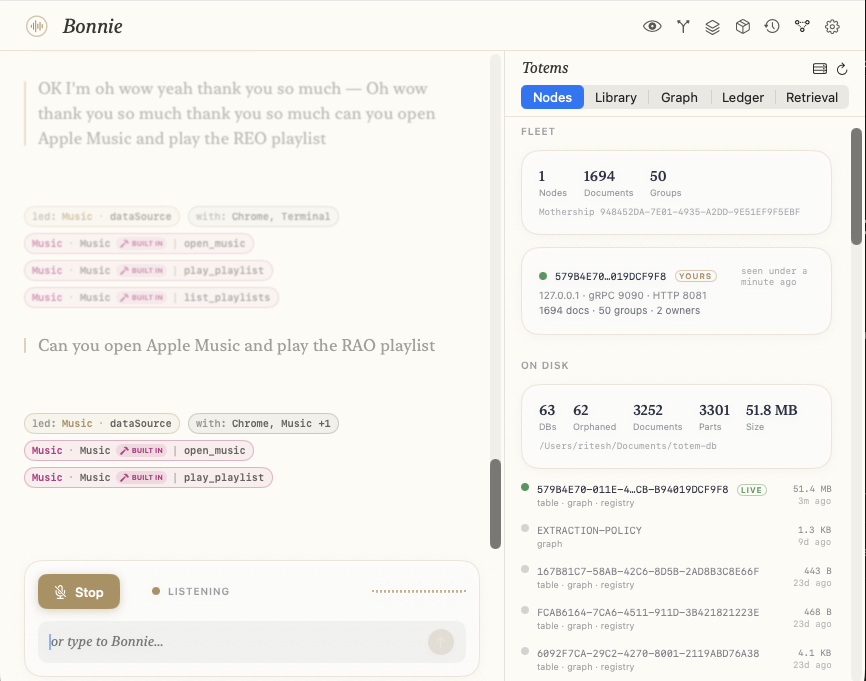Viewport: 866px width, 681px height.
Task: Switch to the Library tab
Action: pos(615,97)
